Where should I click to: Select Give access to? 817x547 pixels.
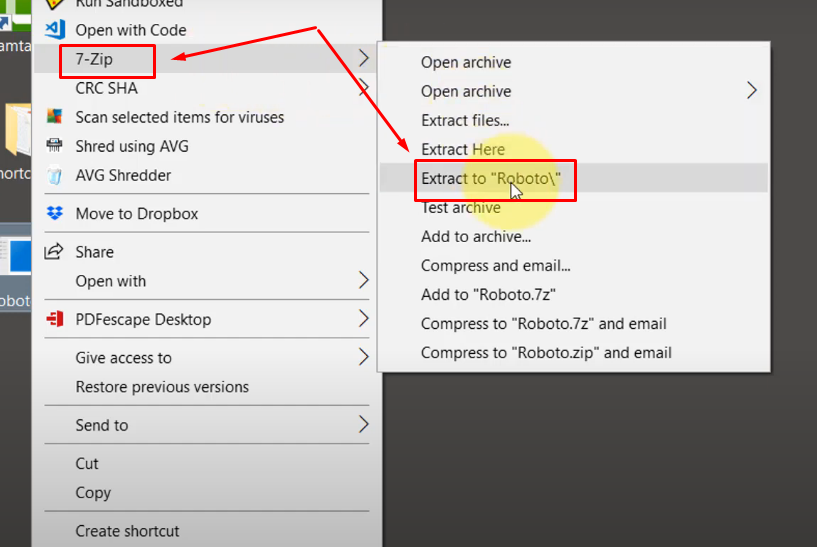click(x=123, y=358)
